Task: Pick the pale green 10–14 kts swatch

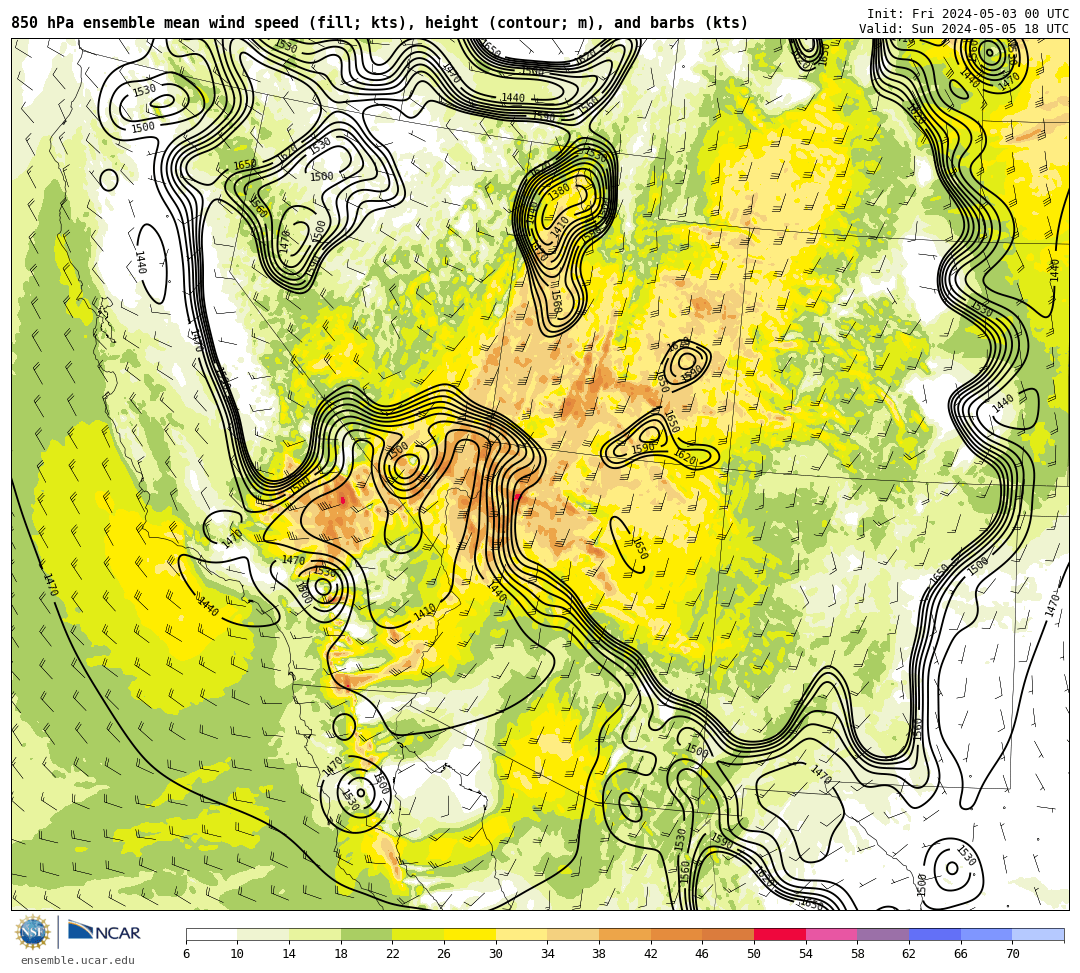Action: coord(263,934)
